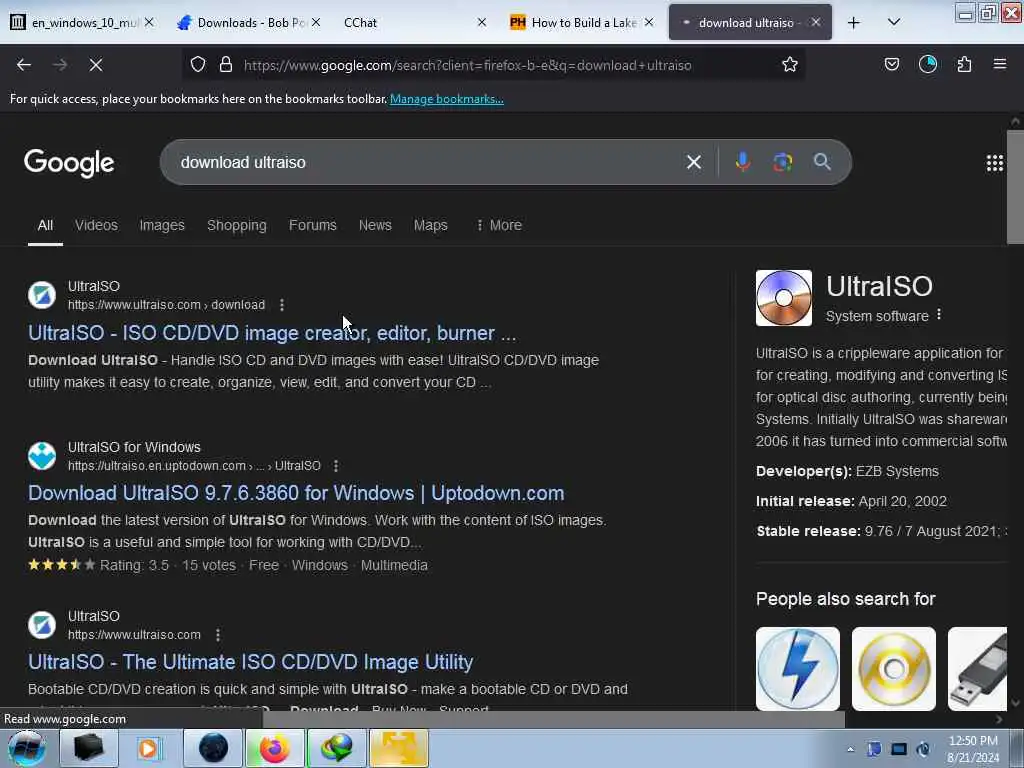Bookmark this page with the star icon
This screenshot has height=768, width=1024.
pos(790,64)
